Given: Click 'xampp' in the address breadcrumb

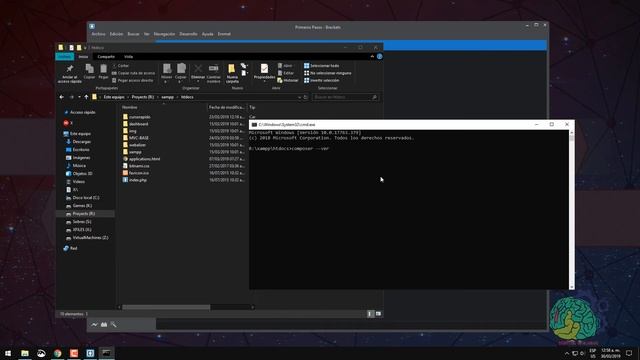Looking at the screenshot, I should click(168, 97).
